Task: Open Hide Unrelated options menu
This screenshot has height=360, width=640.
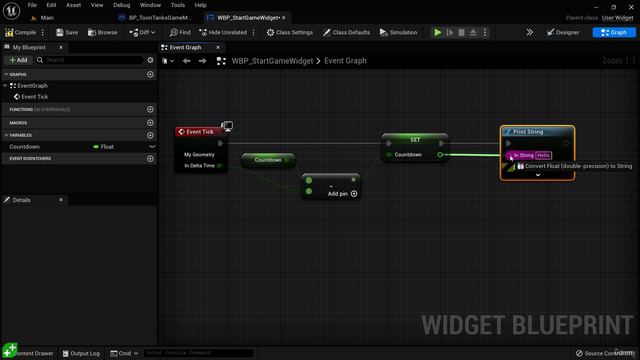Action: tap(253, 32)
